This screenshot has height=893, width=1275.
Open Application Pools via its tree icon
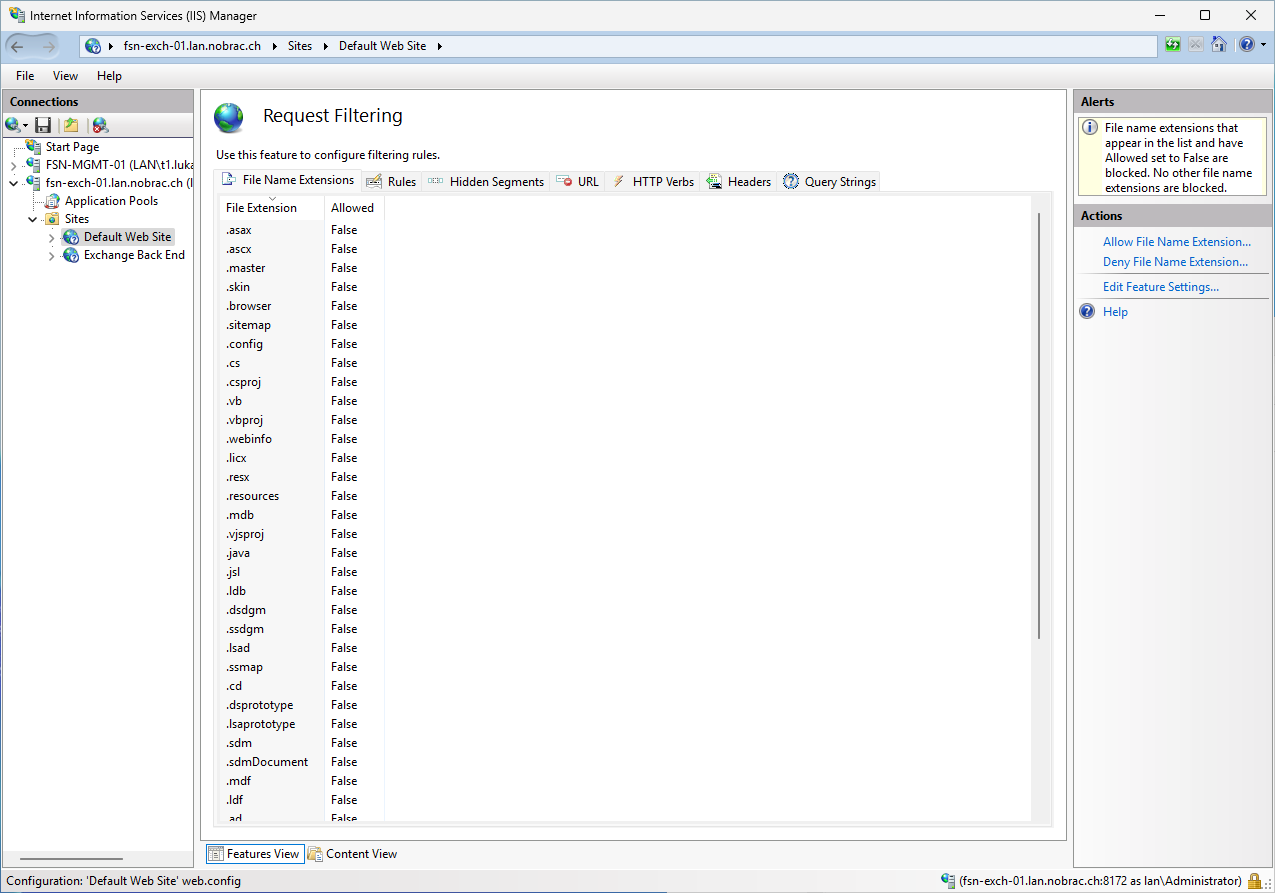[53, 201]
